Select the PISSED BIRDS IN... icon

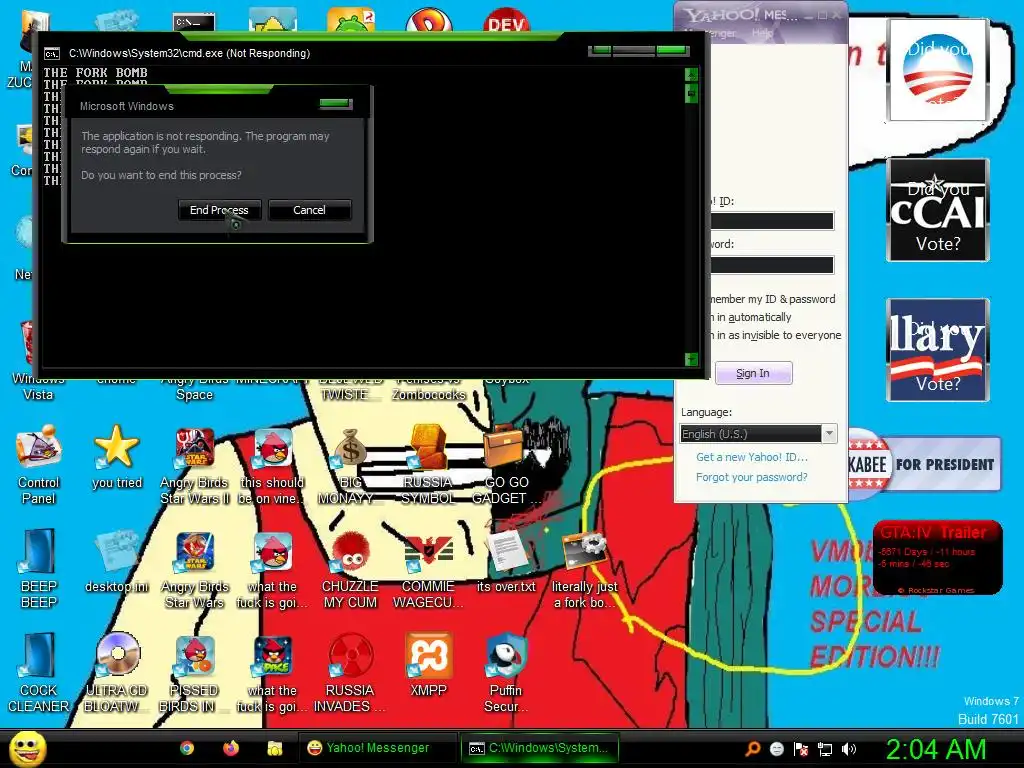[195, 673]
